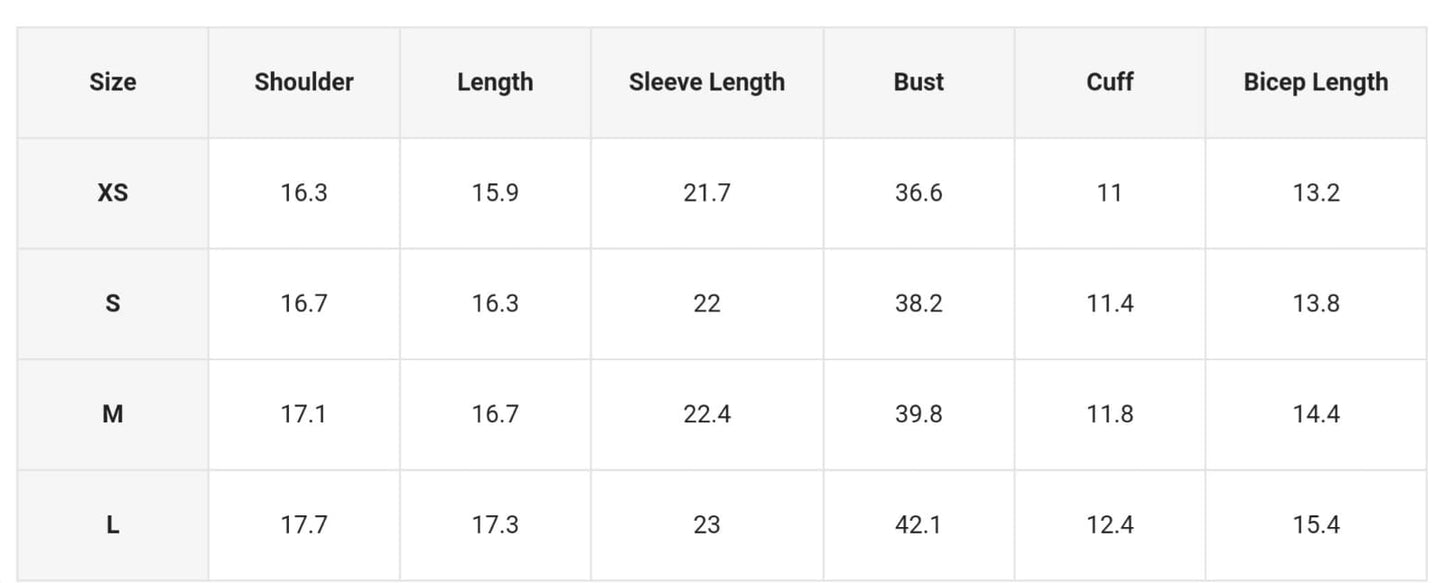1445x583 pixels.
Task: Click the S sleeve length value 22
Action: (707, 303)
